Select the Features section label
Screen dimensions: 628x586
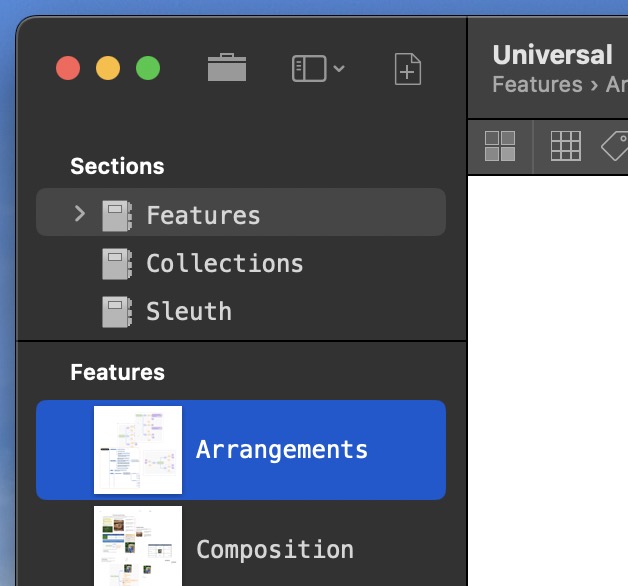[203, 215]
